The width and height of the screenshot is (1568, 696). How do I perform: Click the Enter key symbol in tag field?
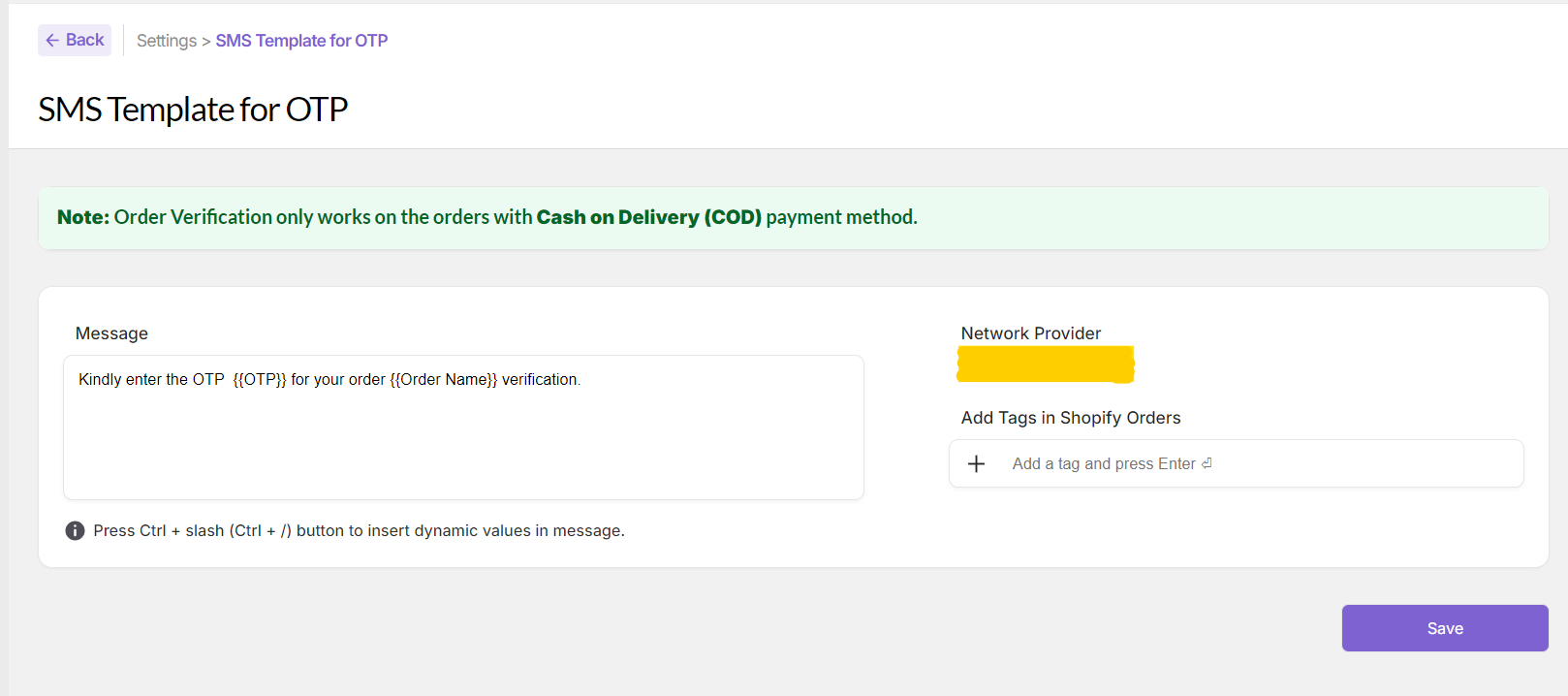coord(1207,463)
